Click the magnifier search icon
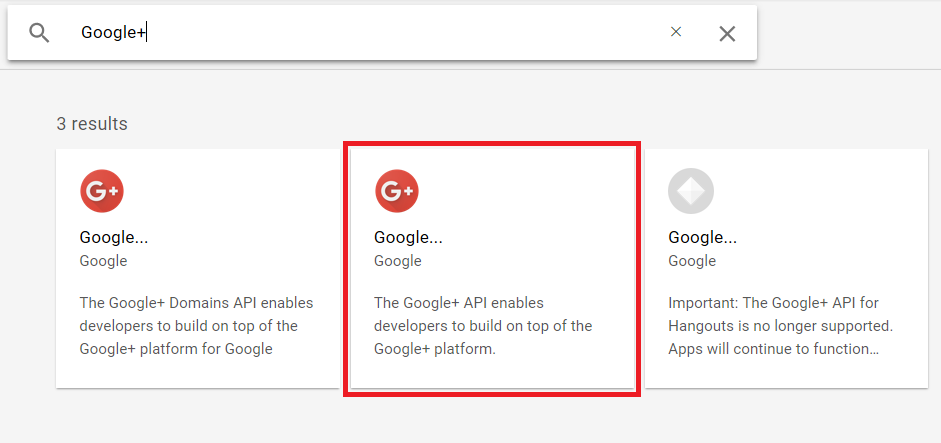The image size is (941, 443). point(39,33)
